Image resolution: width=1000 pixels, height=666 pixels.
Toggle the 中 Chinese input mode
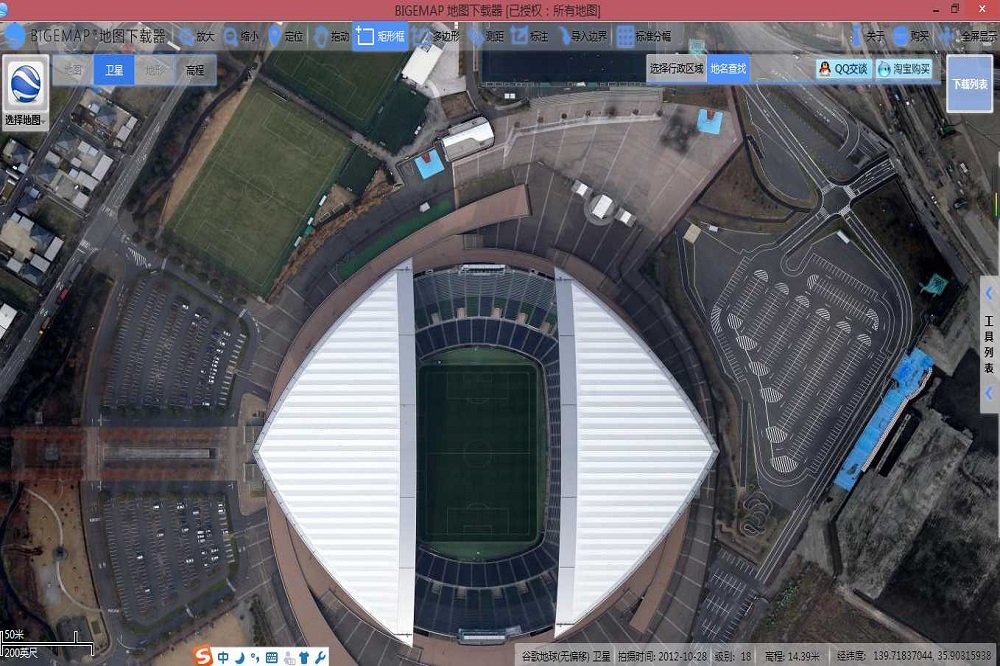[223, 657]
